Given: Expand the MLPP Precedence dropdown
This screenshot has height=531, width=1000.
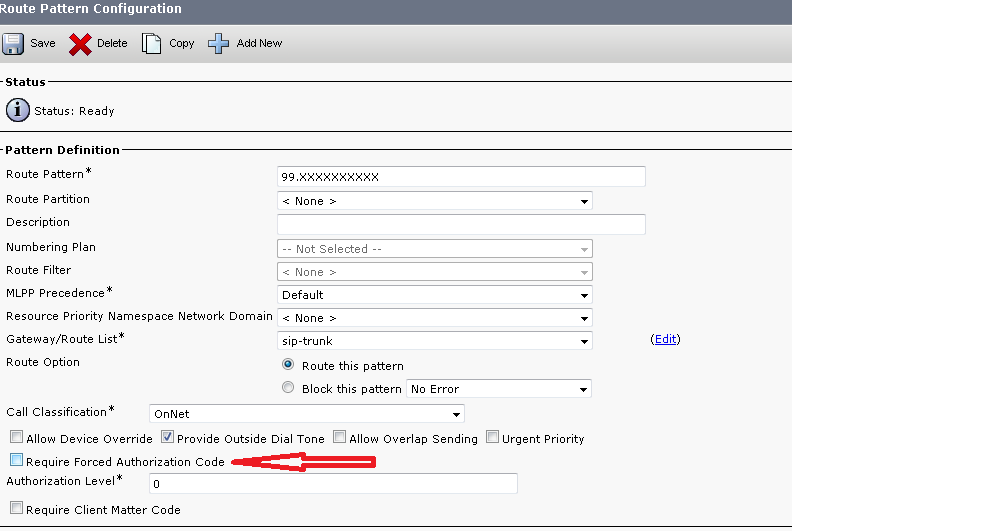Looking at the screenshot, I should tap(435, 295).
